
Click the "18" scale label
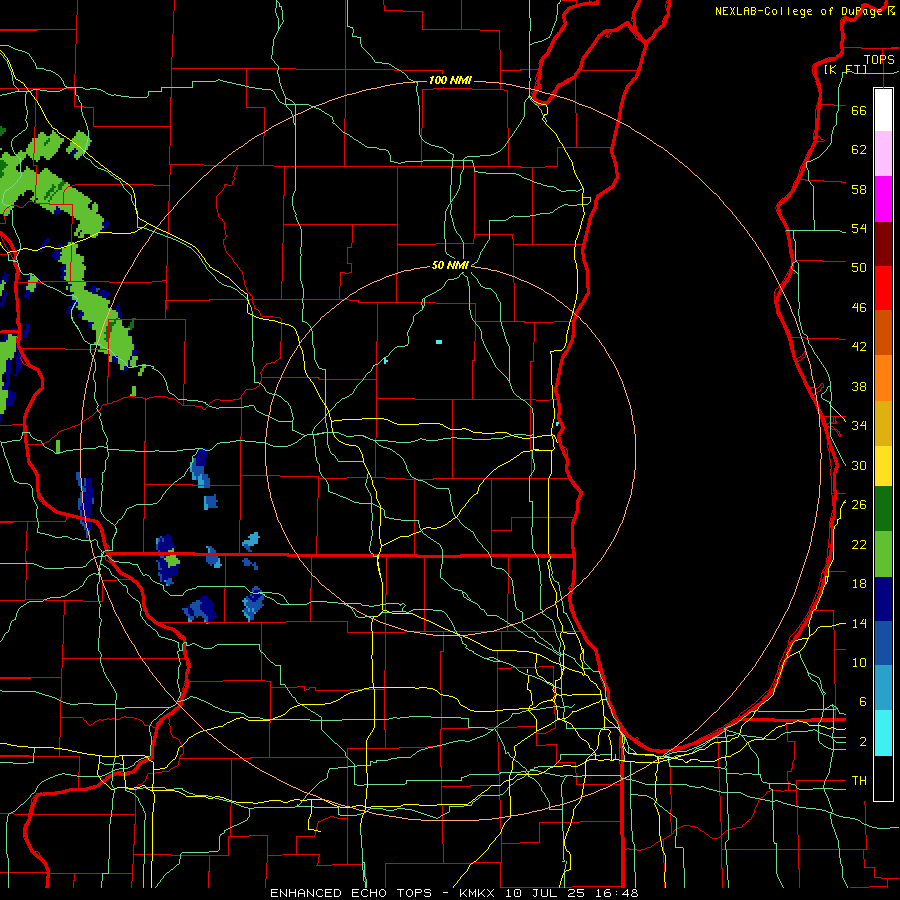pyautogui.click(x=859, y=584)
